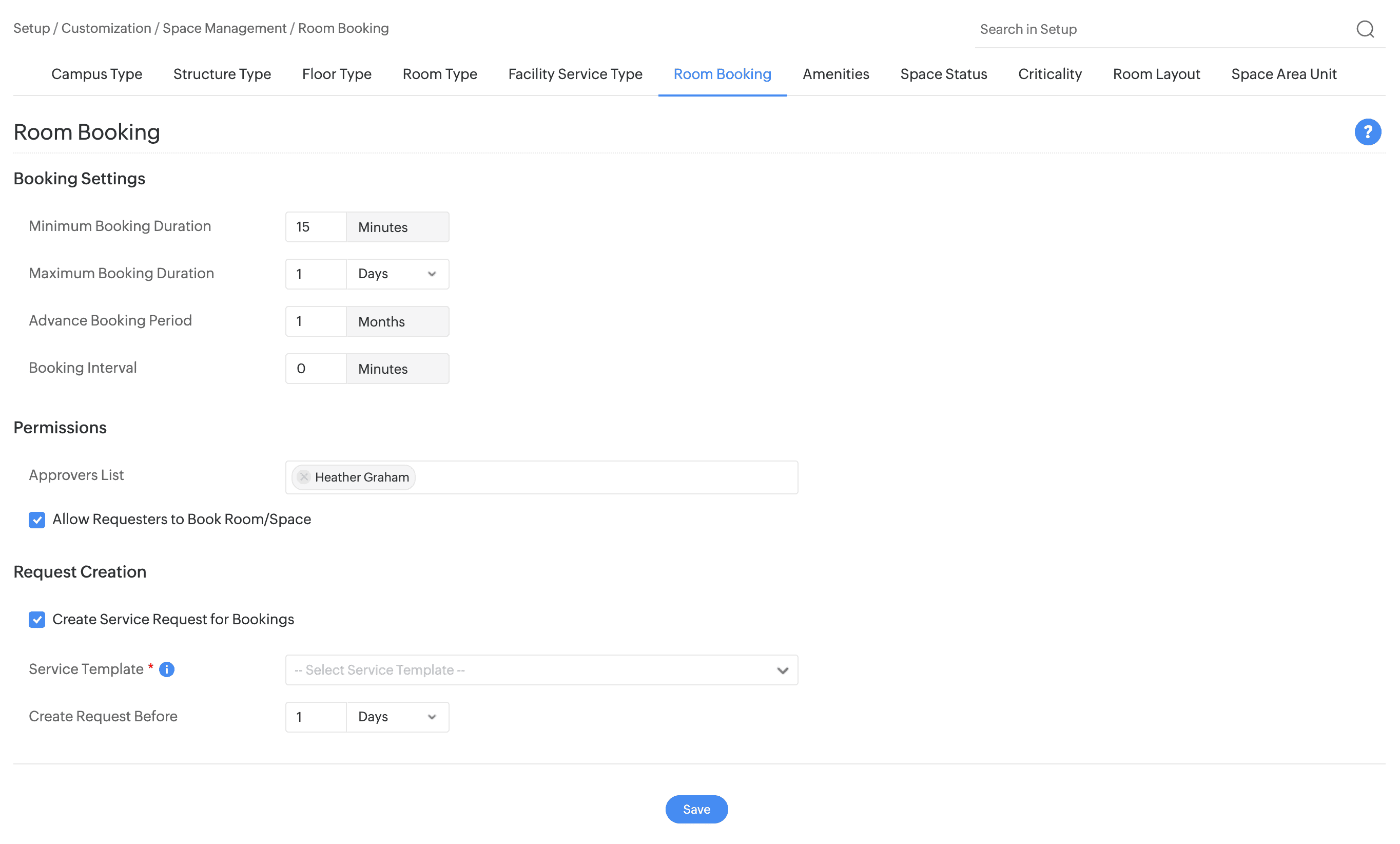
Task: Click the Service Template info icon
Action: 166,669
